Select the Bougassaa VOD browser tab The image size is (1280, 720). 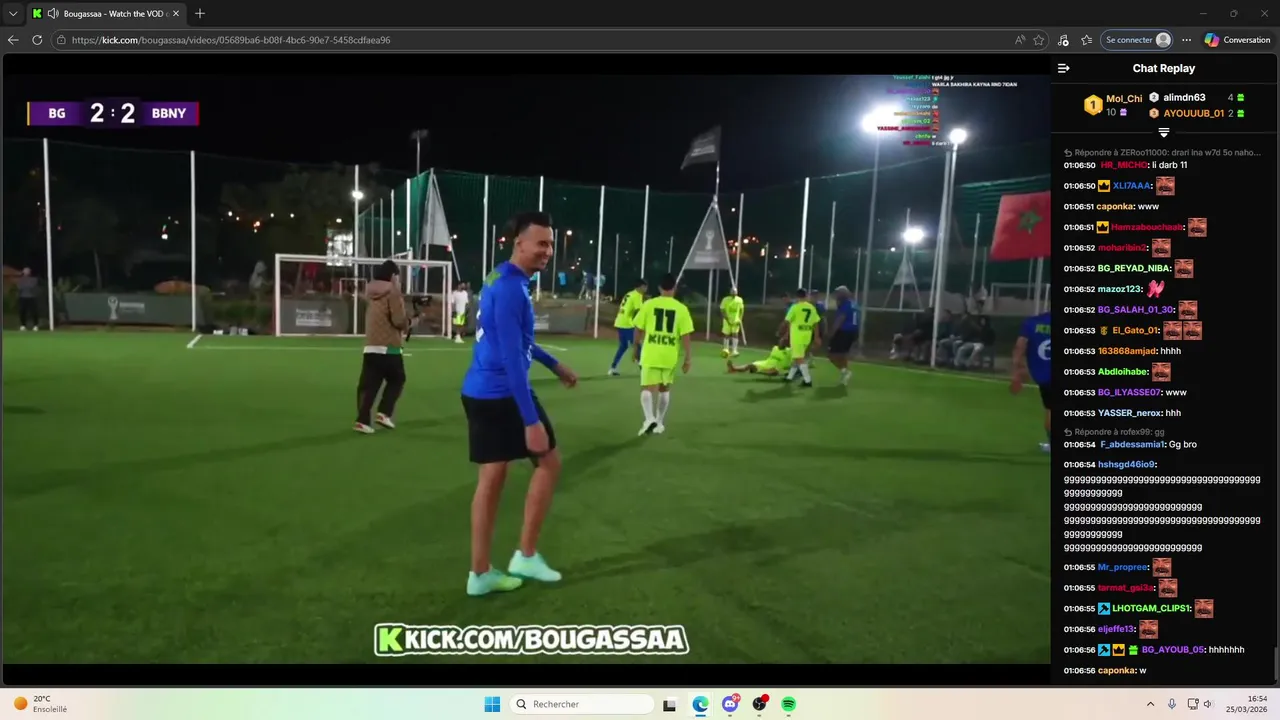tap(106, 14)
